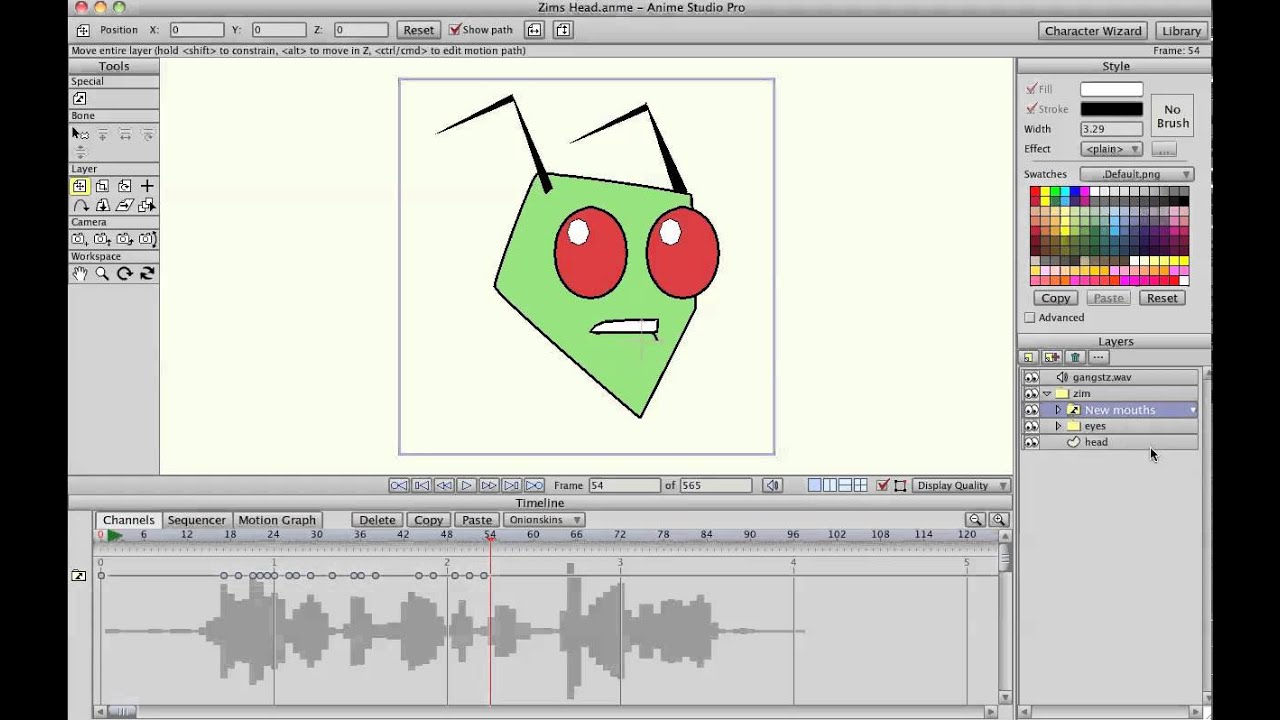Open New mouths layer popup arrow

click(1192, 410)
